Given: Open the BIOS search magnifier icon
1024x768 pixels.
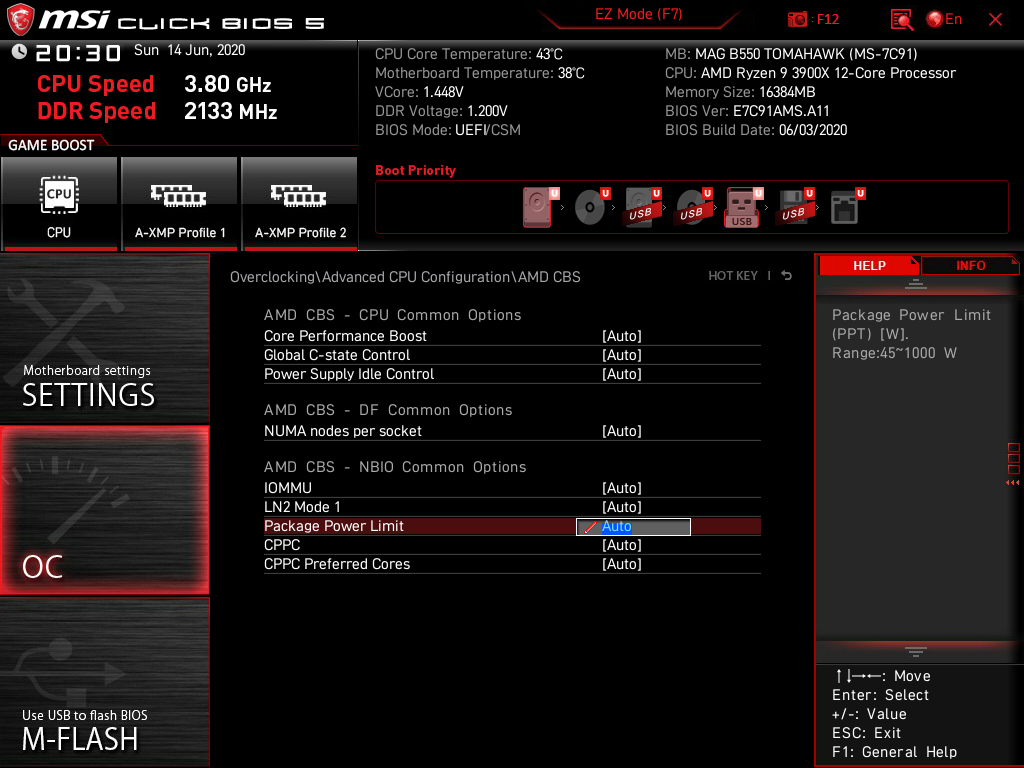Looking at the screenshot, I should tap(902, 20).
